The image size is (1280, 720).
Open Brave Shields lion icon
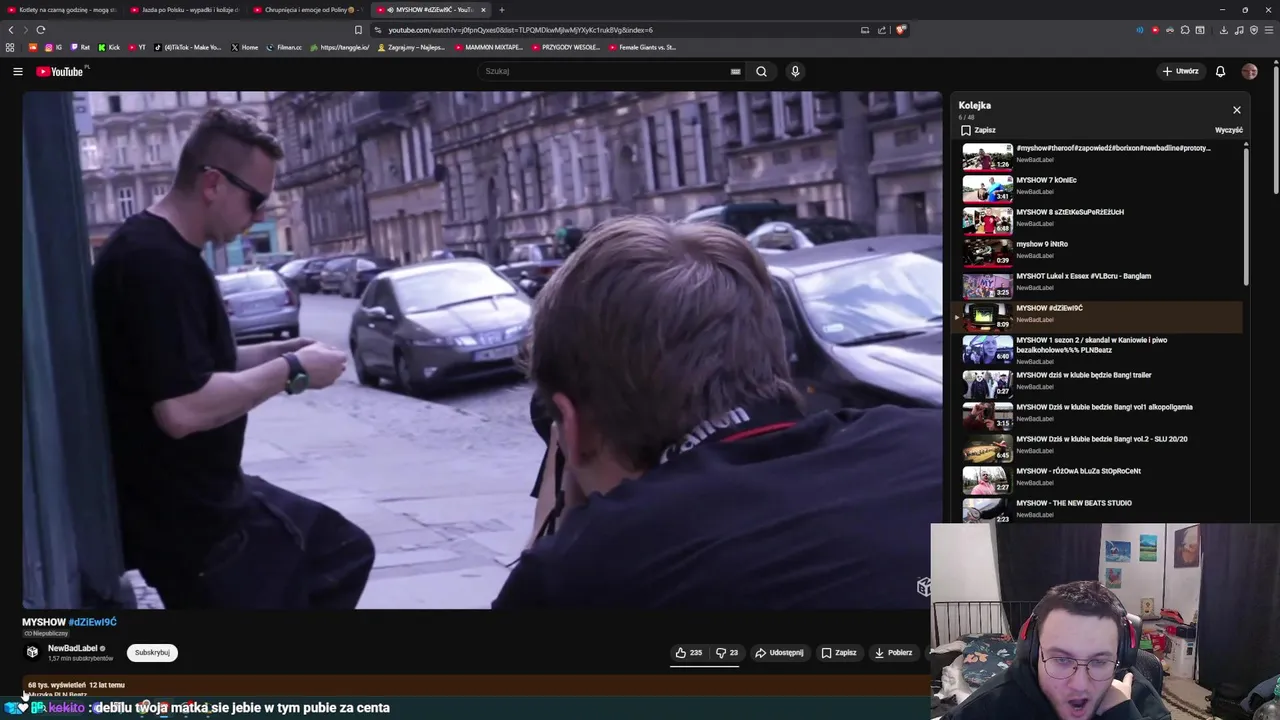pos(900,30)
